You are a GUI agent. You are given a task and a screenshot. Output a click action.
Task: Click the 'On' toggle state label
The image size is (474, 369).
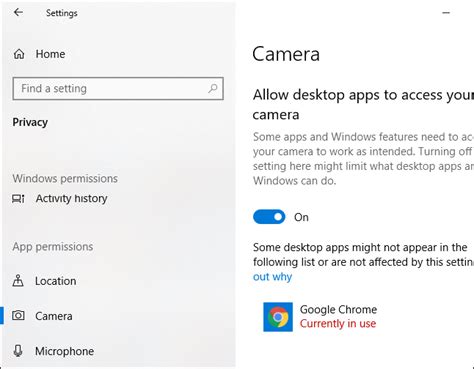coord(301,217)
